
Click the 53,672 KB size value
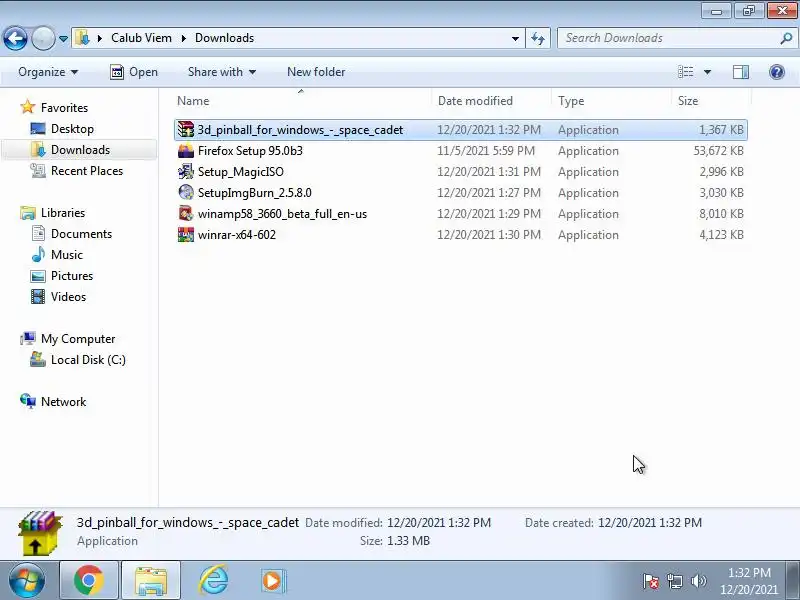pos(718,151)
